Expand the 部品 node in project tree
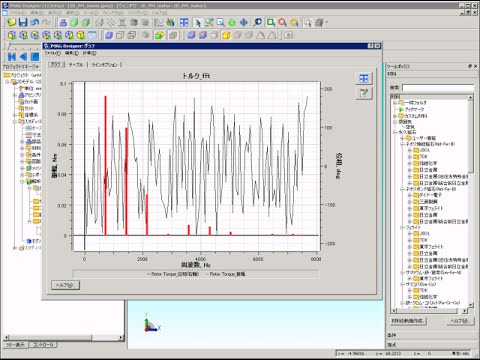The image size is (480, 360). (x=22, y=141)
